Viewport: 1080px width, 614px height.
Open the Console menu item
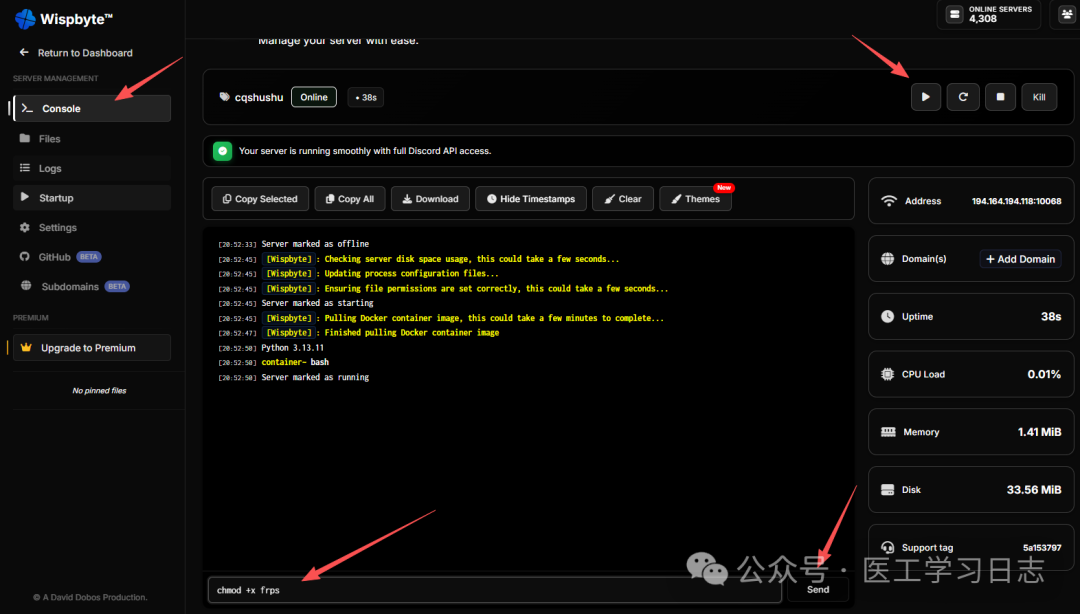click(92, 108)
